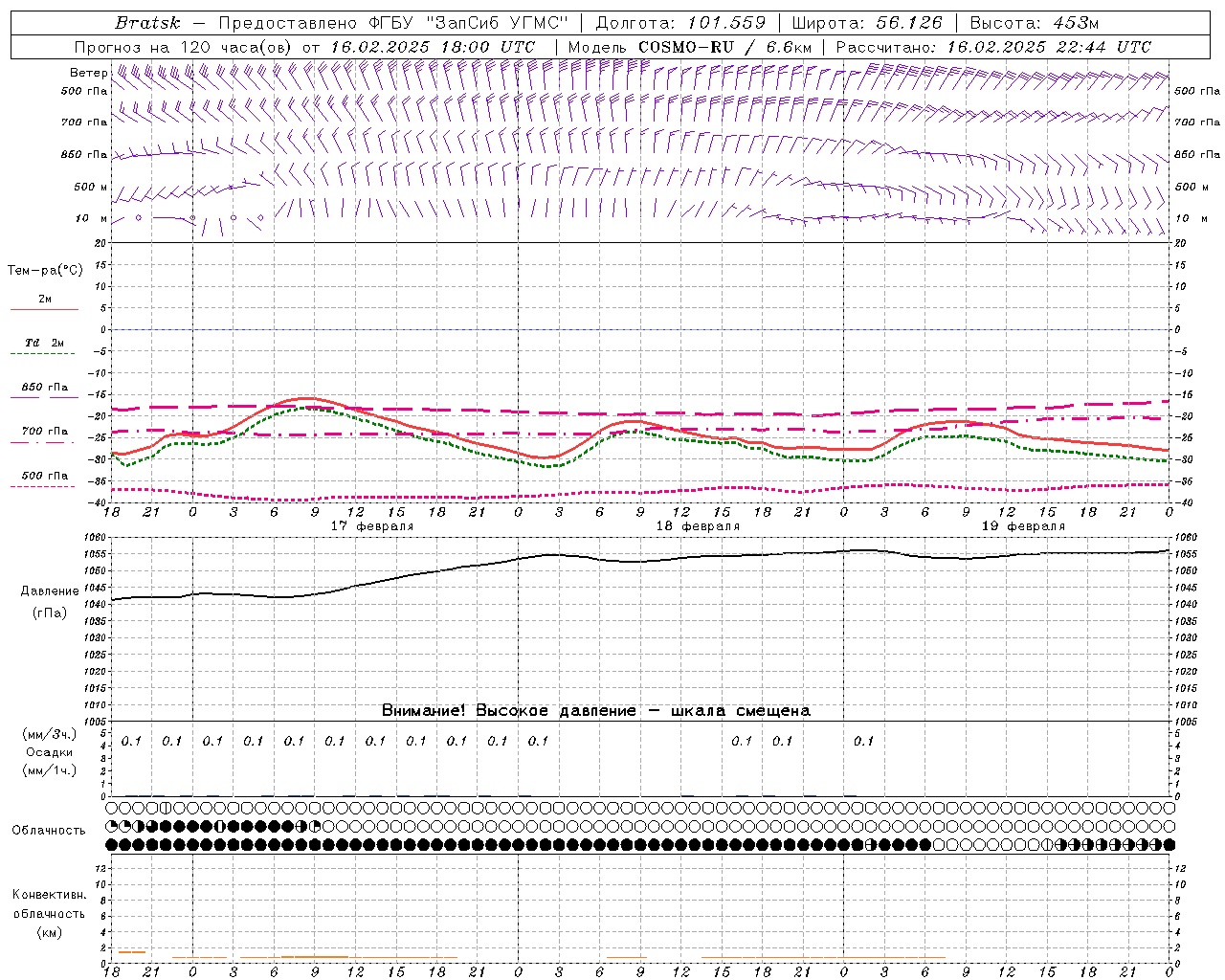
Task: Click the dotted pink '500 гПа' legend line
Action: (x=44, y=486)
